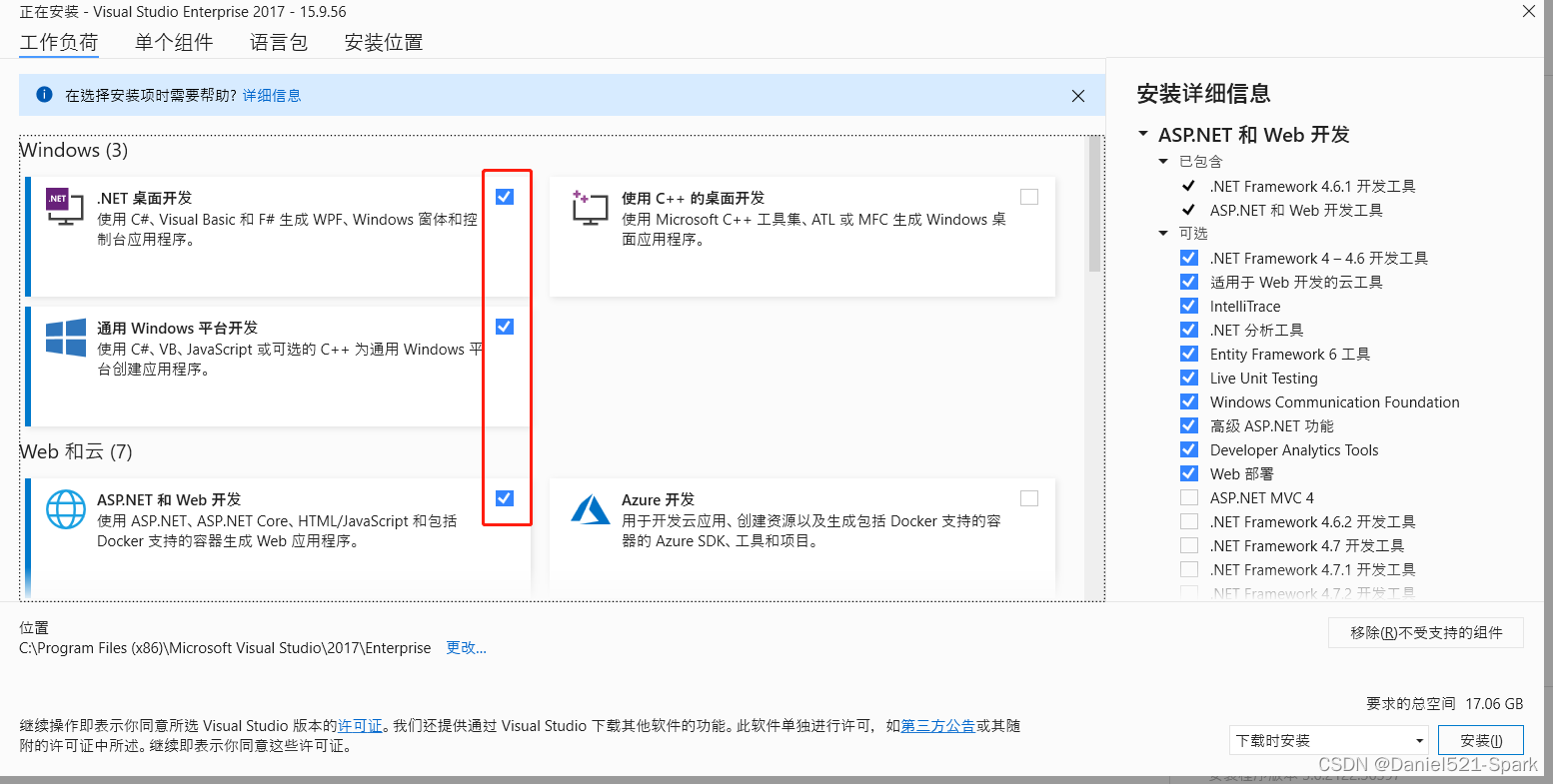This screenshot has width=1553, height=784.
Task: Collapse the 已包含 included components group
Action: pyautogui.click(x=1163, y=162)
